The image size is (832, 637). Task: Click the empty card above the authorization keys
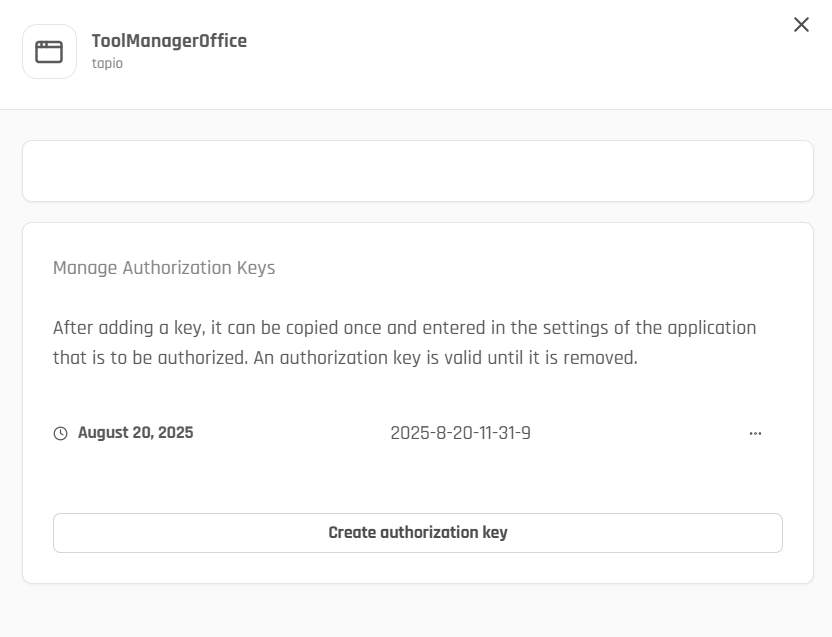click(417, 171)
